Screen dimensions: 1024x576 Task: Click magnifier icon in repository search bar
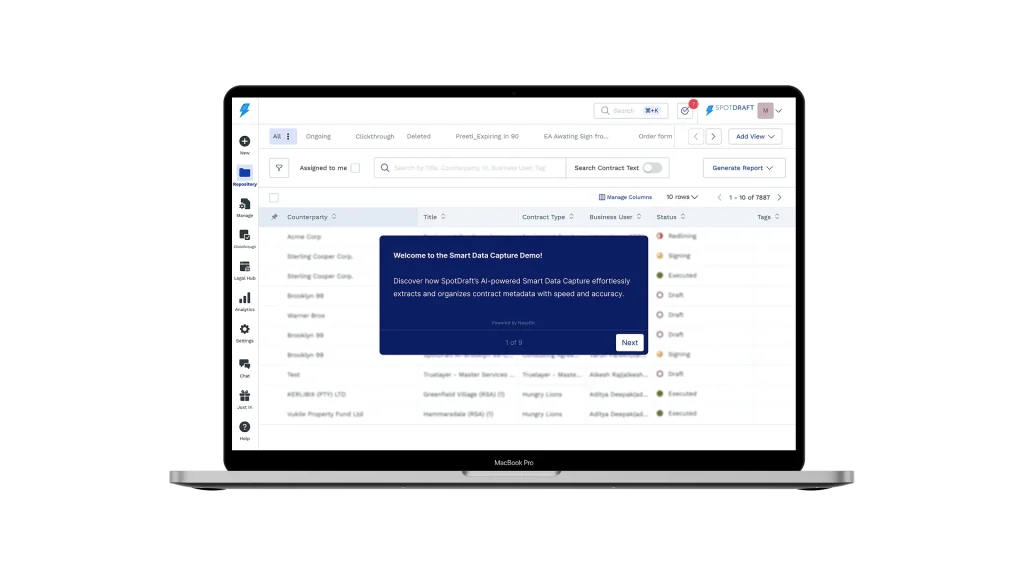385,168
